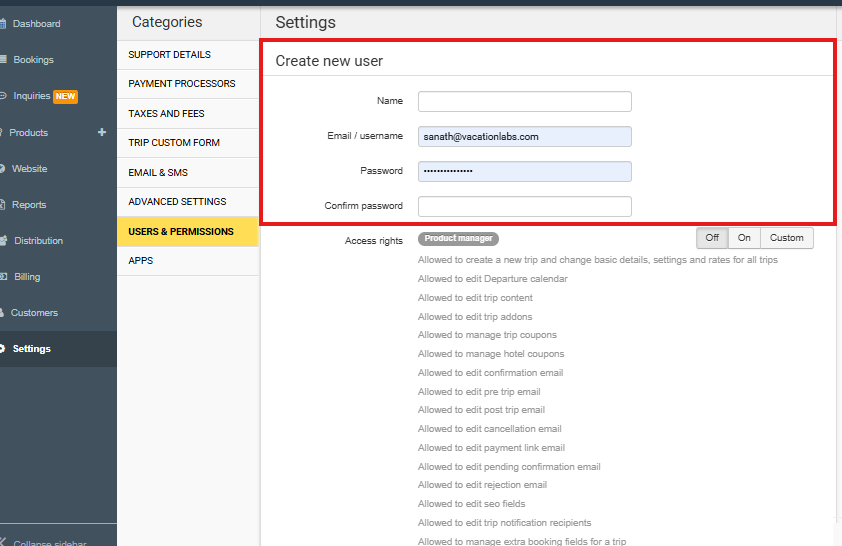
Task: Click the Confirm password field
Action: coord(524,206)
